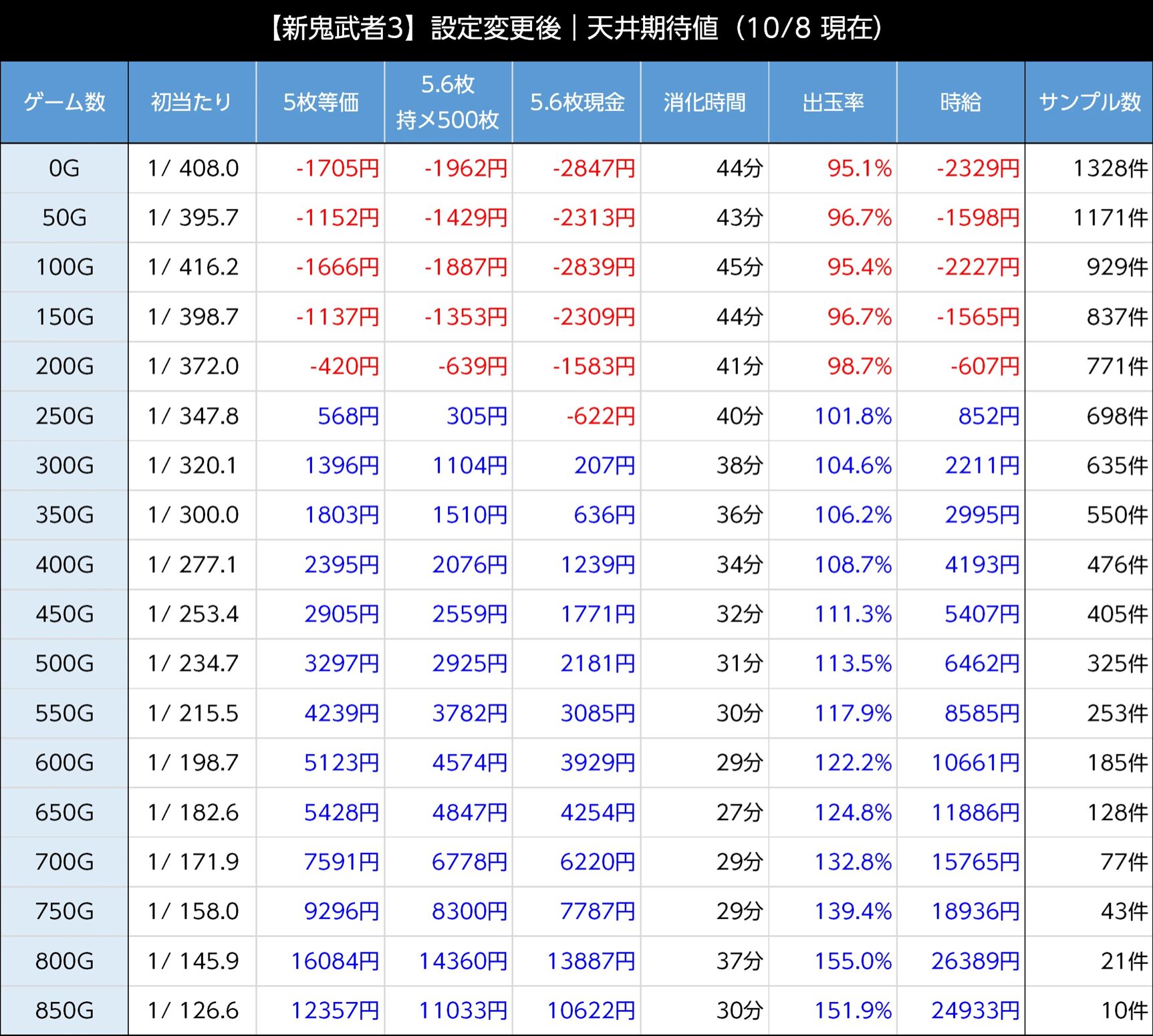Click the 250G row label
The width and height of the screenshot is (1153, 1036).
(64, 416)
